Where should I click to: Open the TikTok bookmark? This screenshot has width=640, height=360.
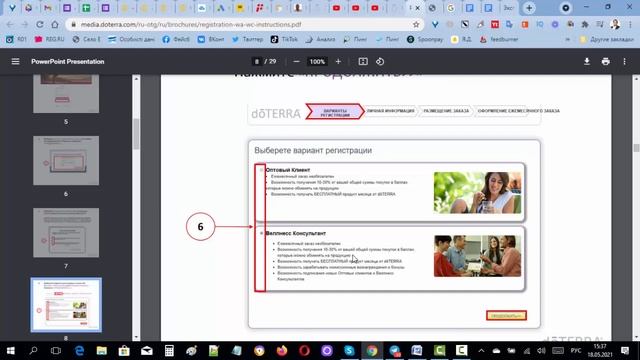(284, 39)
